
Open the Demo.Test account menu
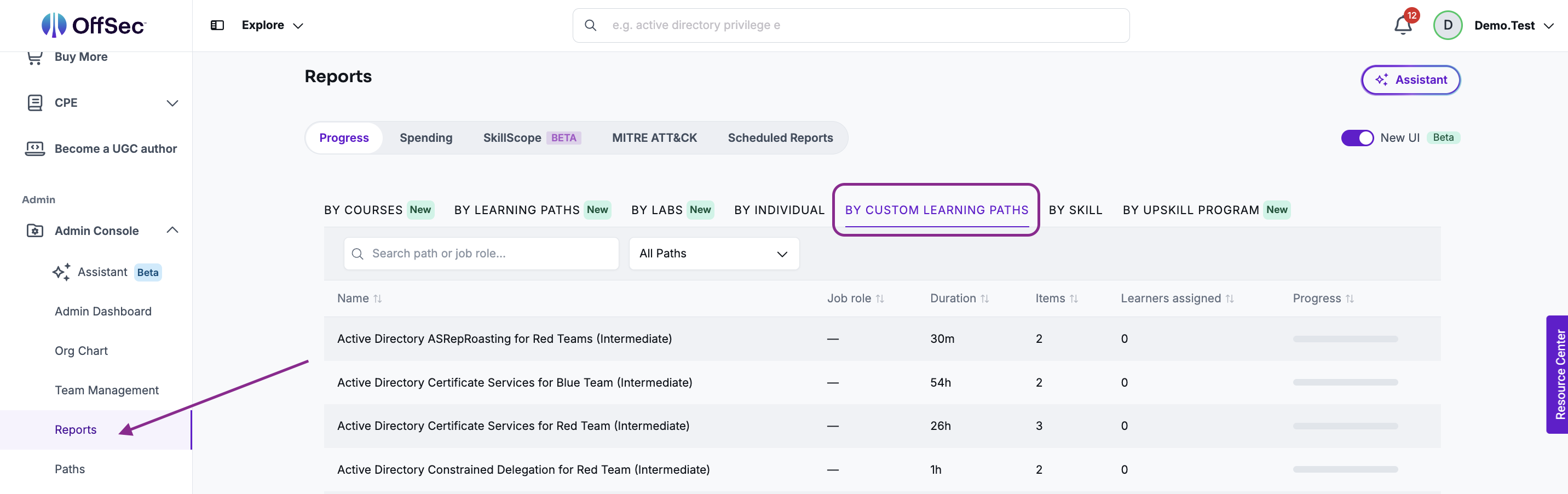(x=1513, y=25)
